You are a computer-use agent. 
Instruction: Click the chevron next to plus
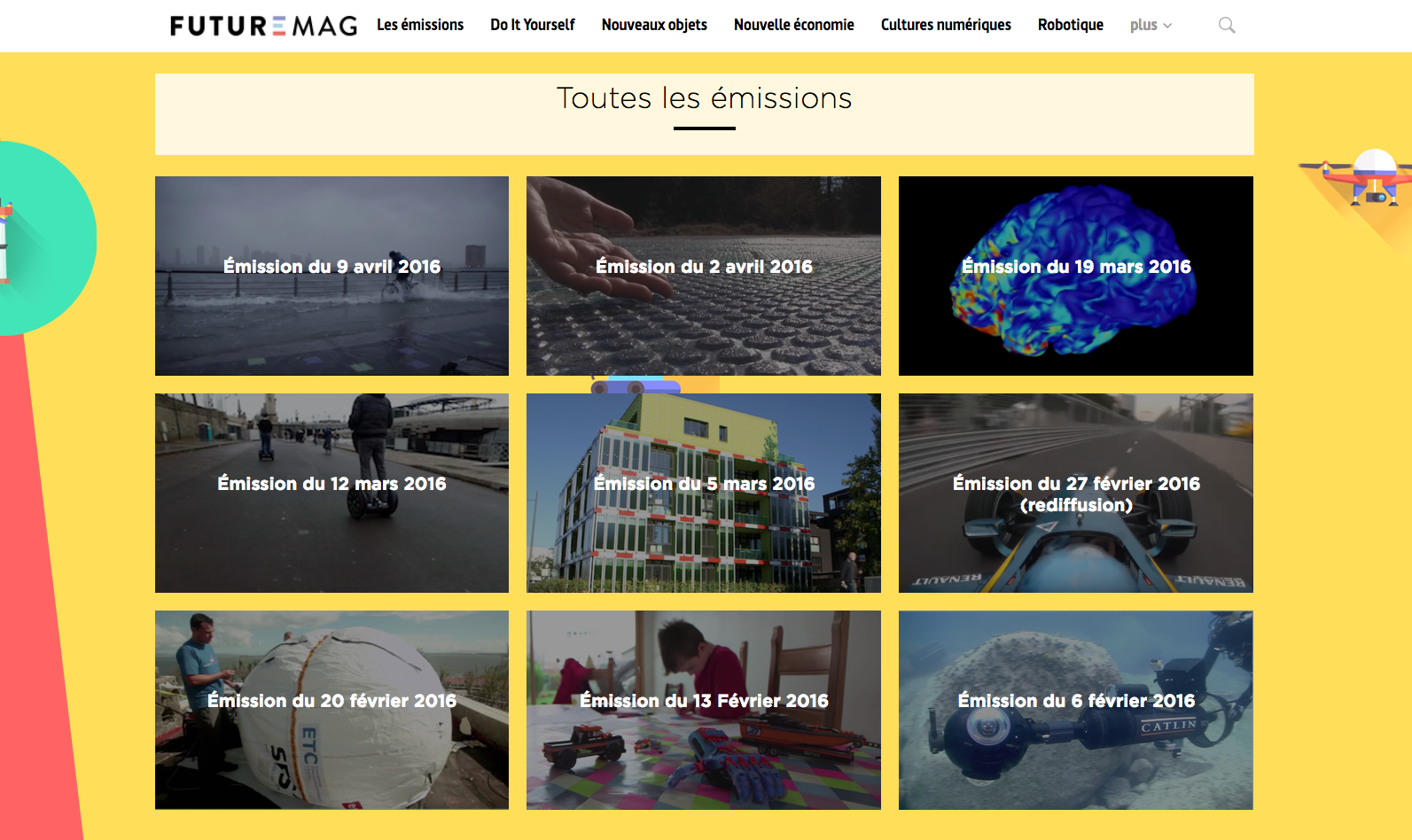coord(1167,26)
